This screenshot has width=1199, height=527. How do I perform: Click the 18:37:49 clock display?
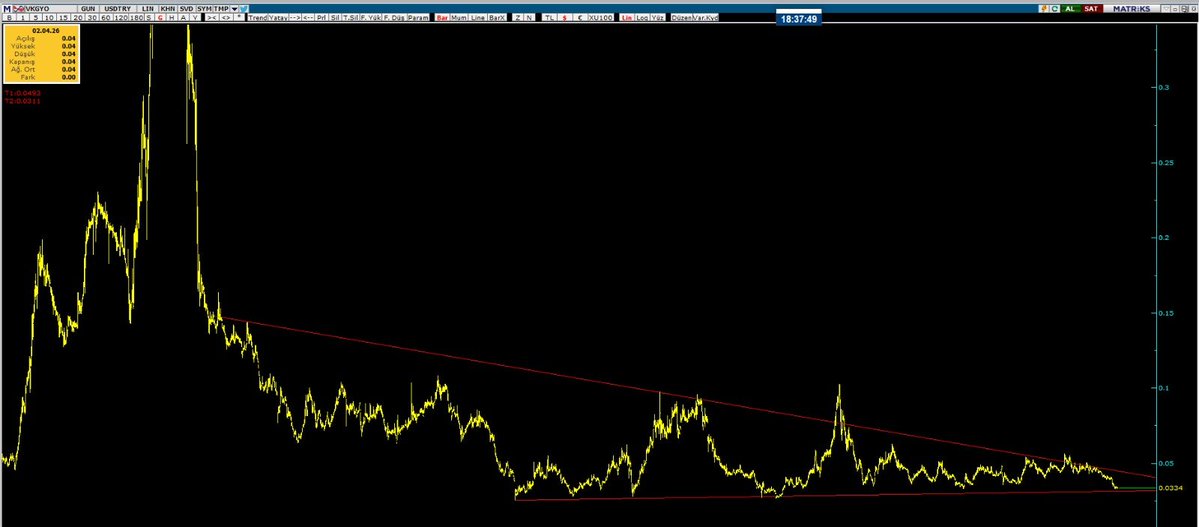(799, 18)
